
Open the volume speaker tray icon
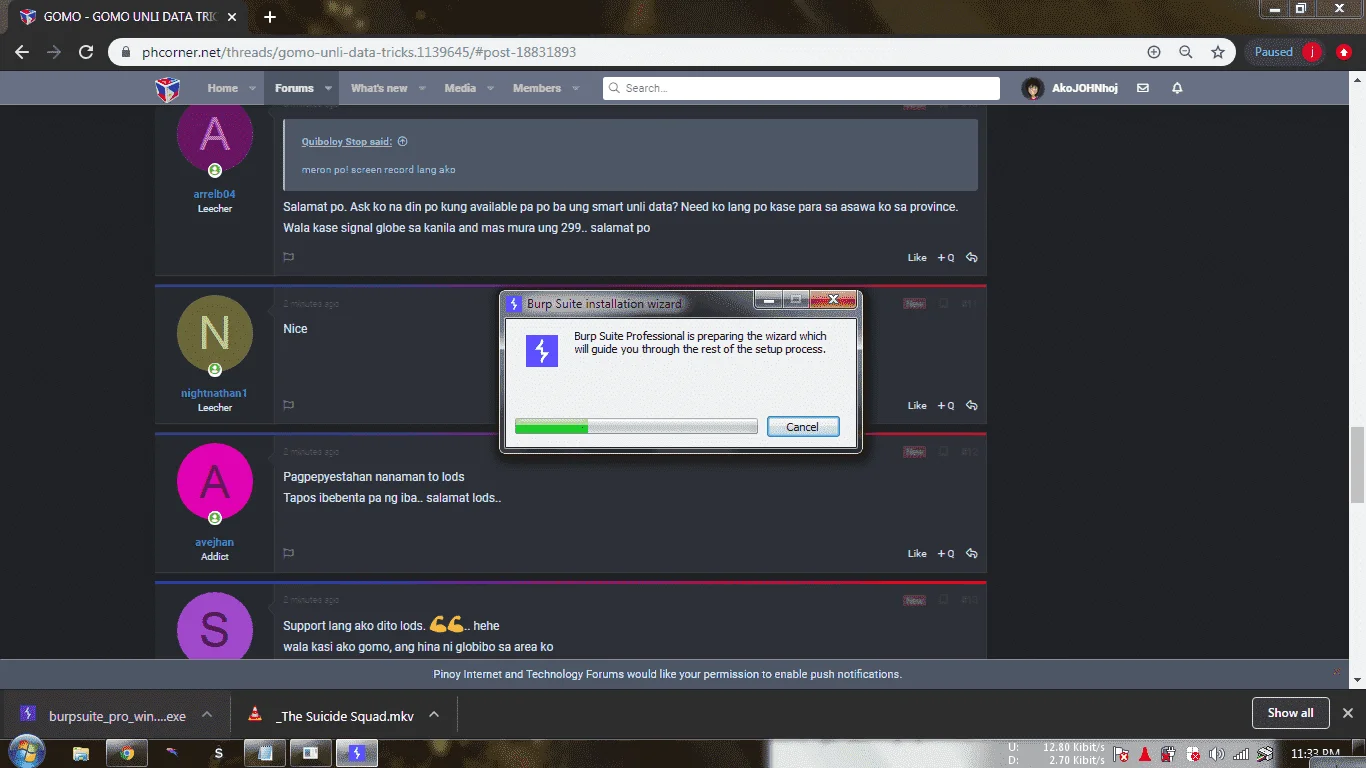coord(1217,754)
